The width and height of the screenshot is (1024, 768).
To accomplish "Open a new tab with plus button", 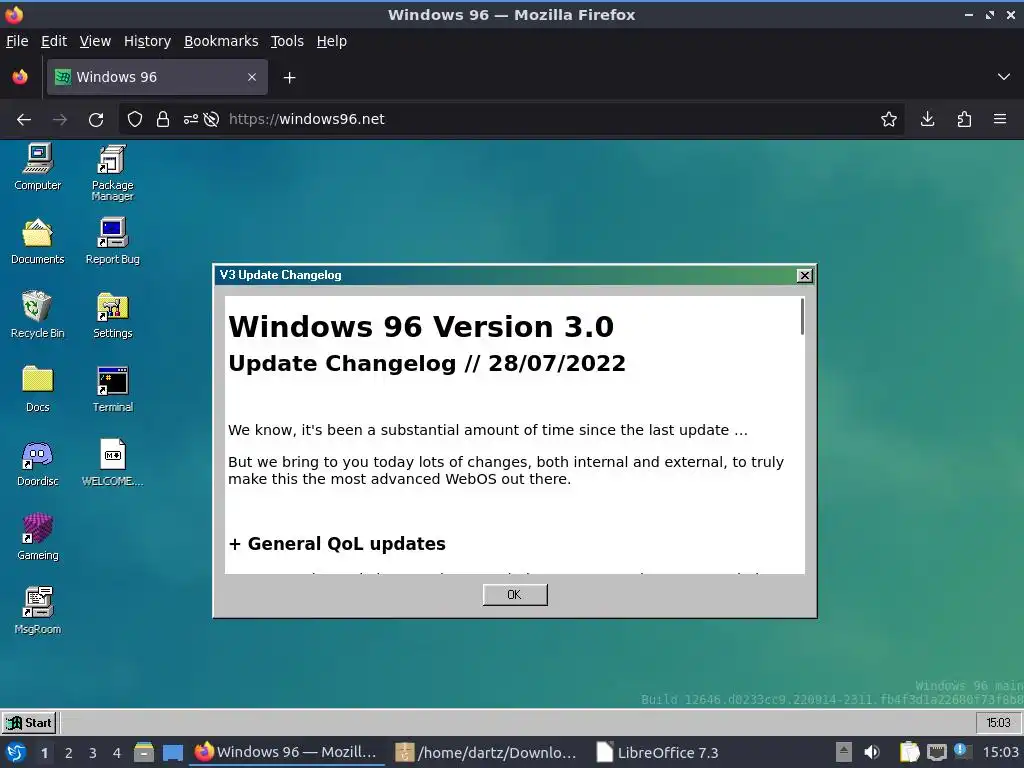I will 289,78.
